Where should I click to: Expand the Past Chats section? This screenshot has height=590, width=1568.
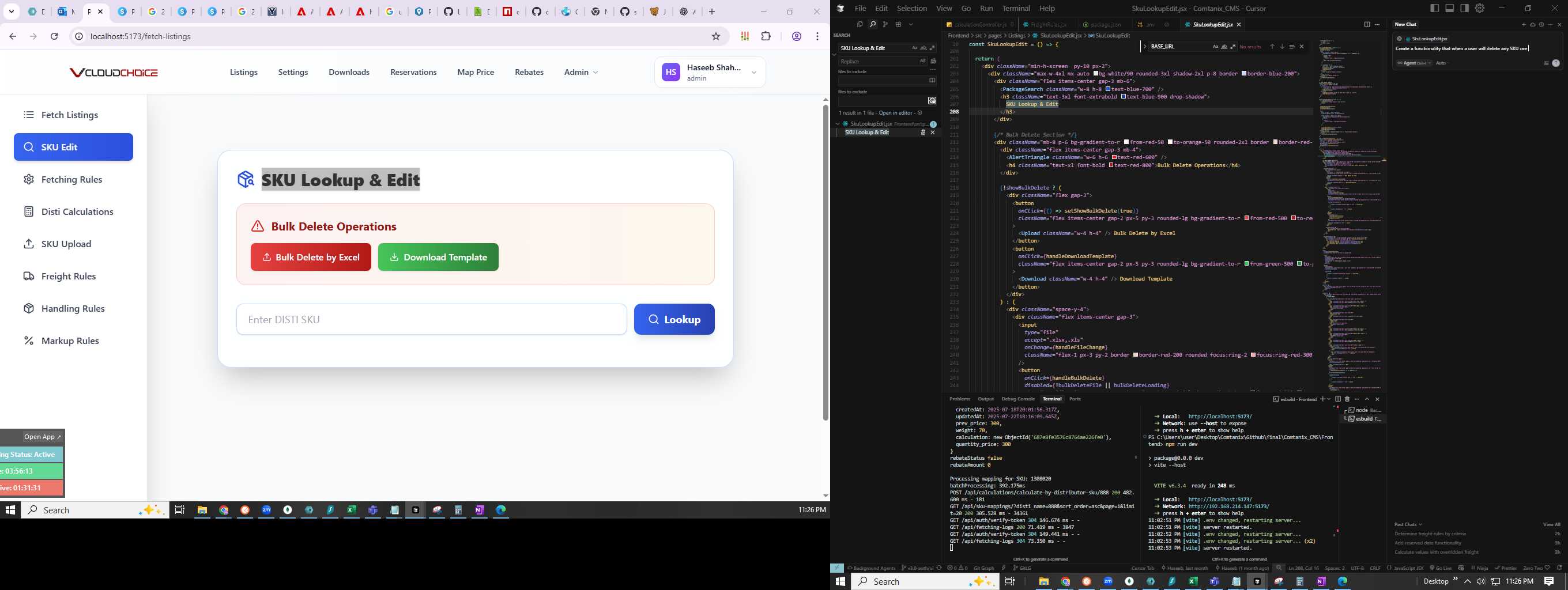point(1409,524)
